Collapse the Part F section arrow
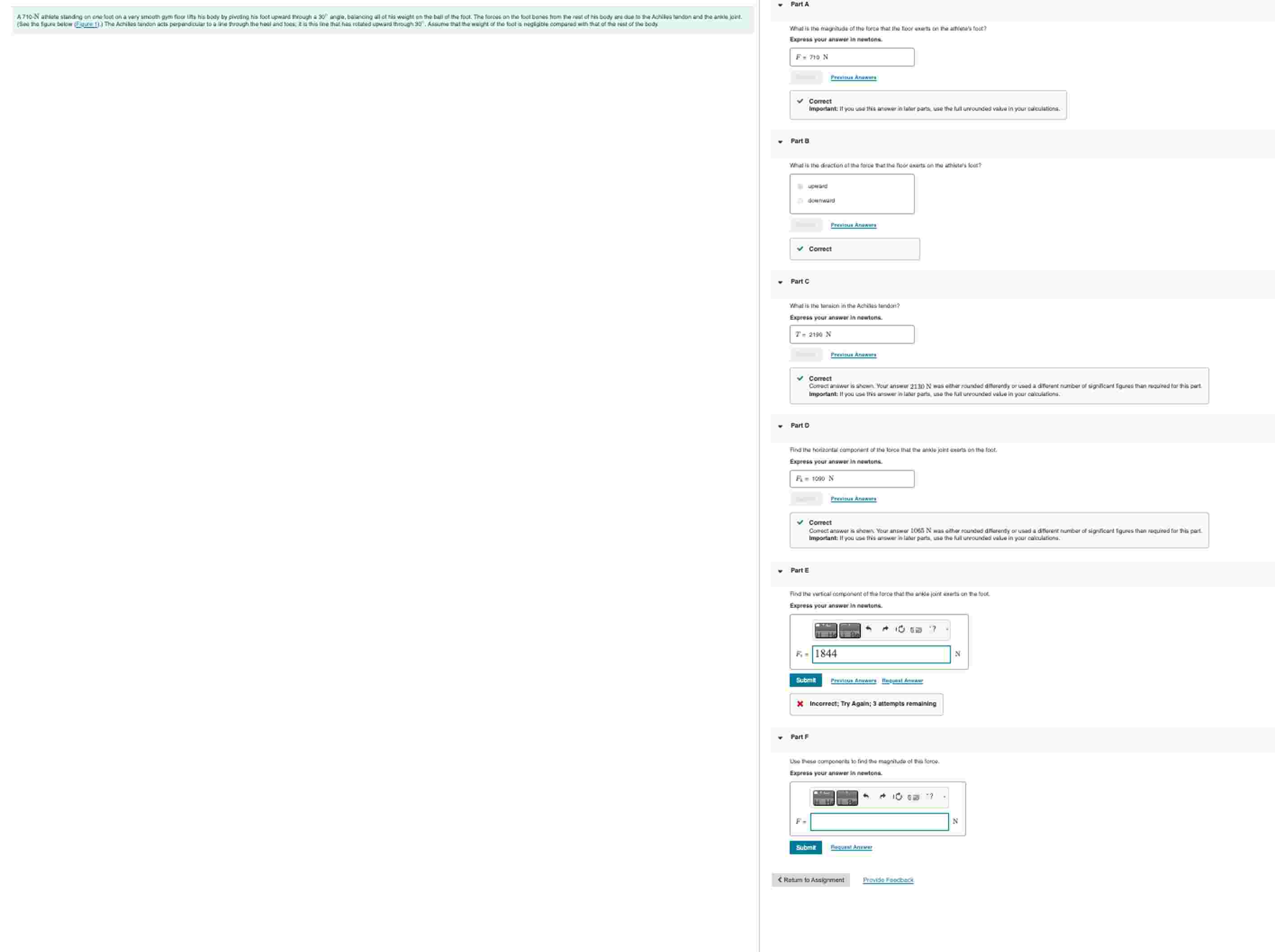The image size is (1275, 952). coord(781,738)
